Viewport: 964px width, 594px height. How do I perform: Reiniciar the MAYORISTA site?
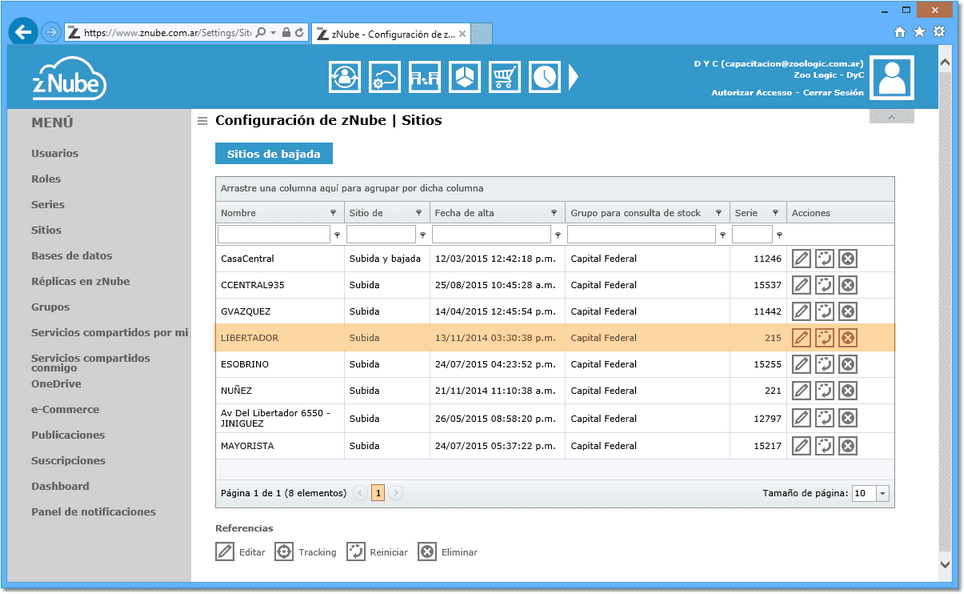pyautogui.click(x=824, y=446)
